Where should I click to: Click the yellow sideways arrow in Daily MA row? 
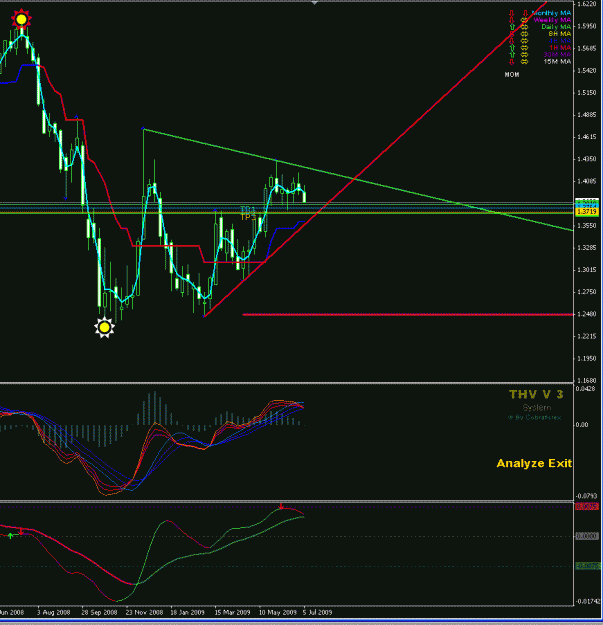coord(524,27)
